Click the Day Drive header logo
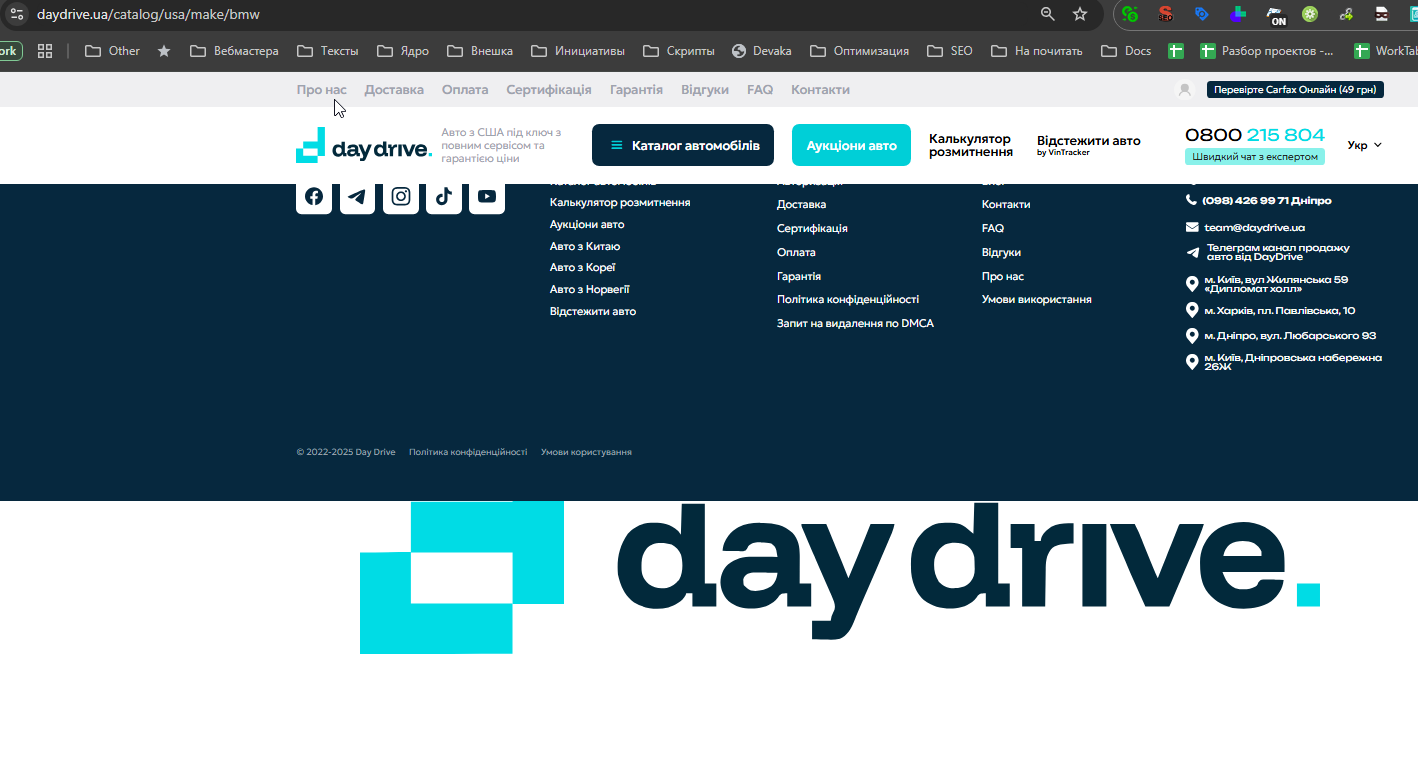Image resolution: width=1418 pixels, height=764 pixels. 364,146
